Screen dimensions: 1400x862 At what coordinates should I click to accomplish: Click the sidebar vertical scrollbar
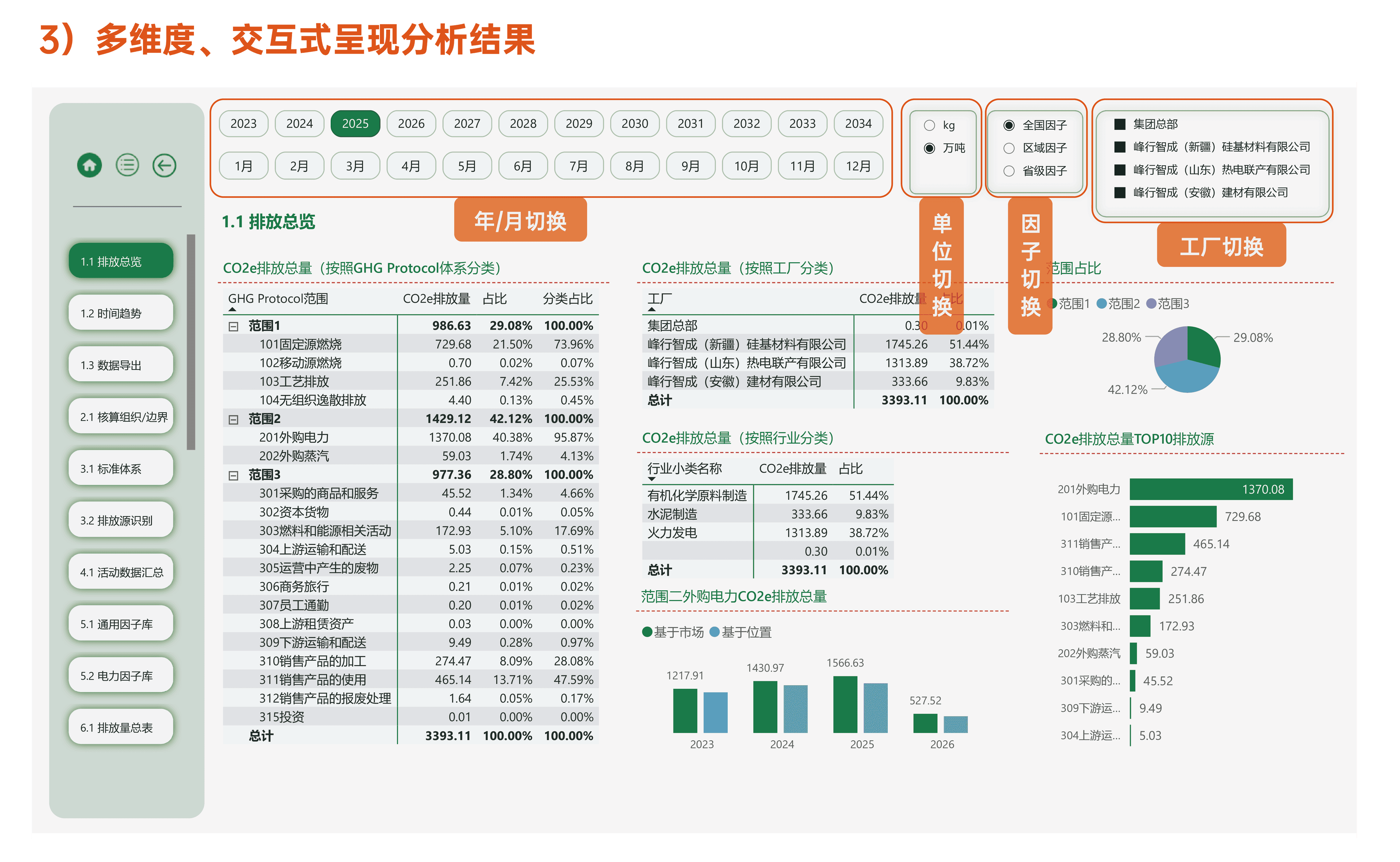(x=191, y=342)
